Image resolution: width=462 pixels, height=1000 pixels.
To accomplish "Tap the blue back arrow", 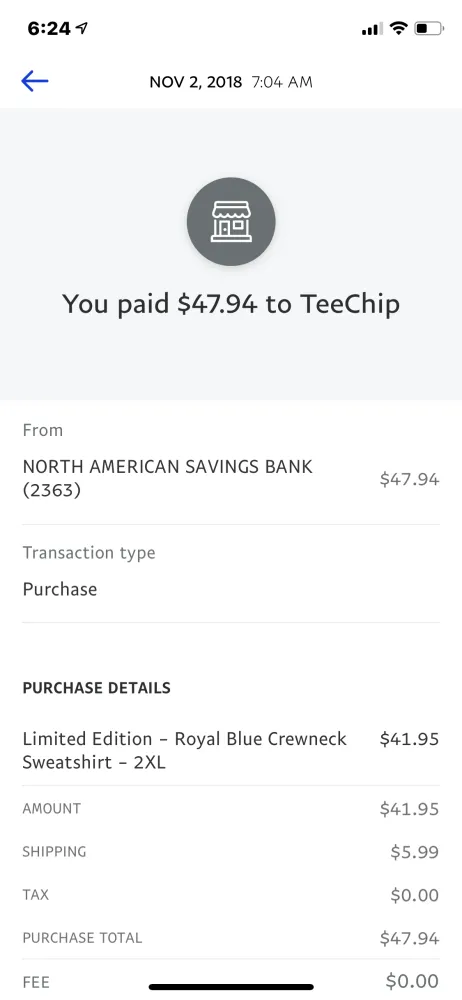I will [34, 81].
